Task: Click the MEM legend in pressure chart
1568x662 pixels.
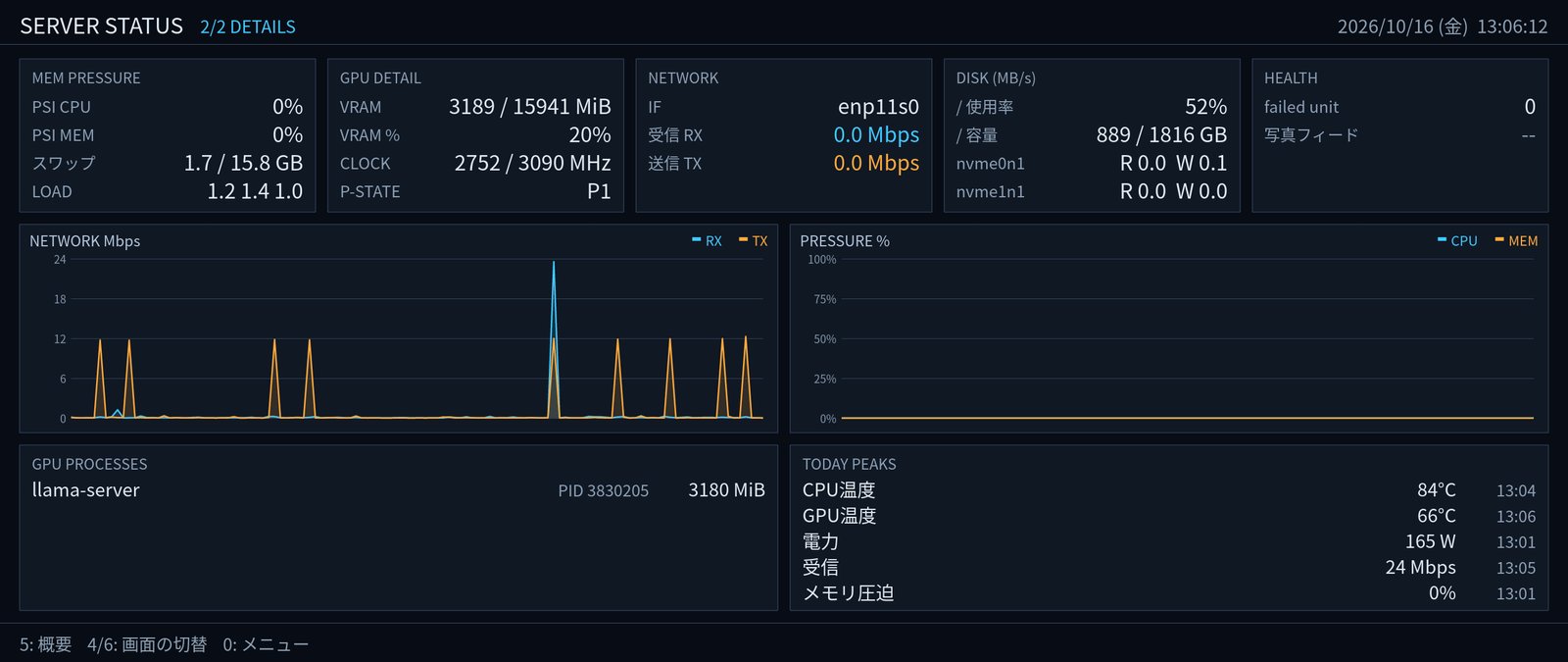Action: point(1517,241)
